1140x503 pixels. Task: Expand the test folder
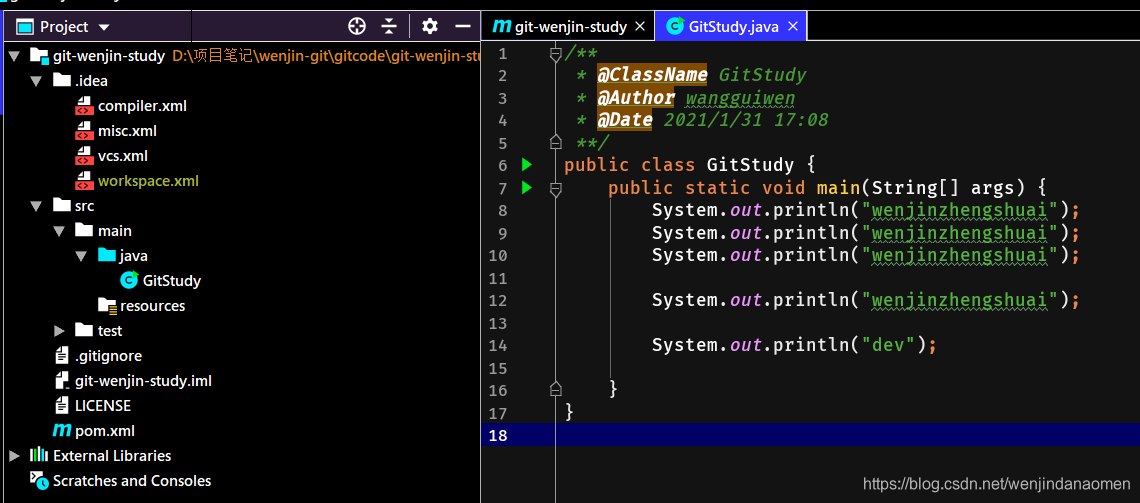tap(60, 331)
